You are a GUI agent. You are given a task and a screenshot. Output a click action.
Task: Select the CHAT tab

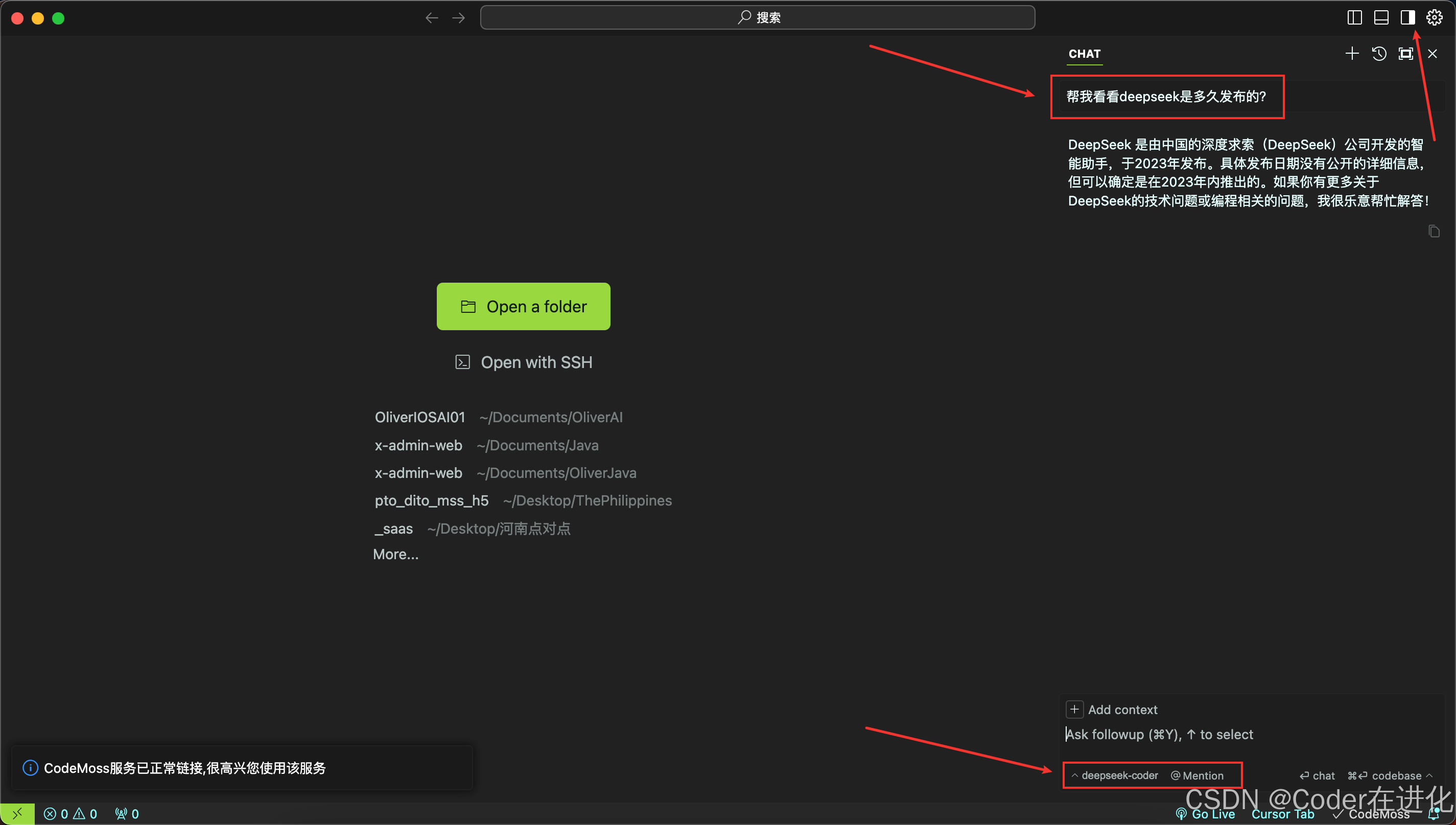1084,54
